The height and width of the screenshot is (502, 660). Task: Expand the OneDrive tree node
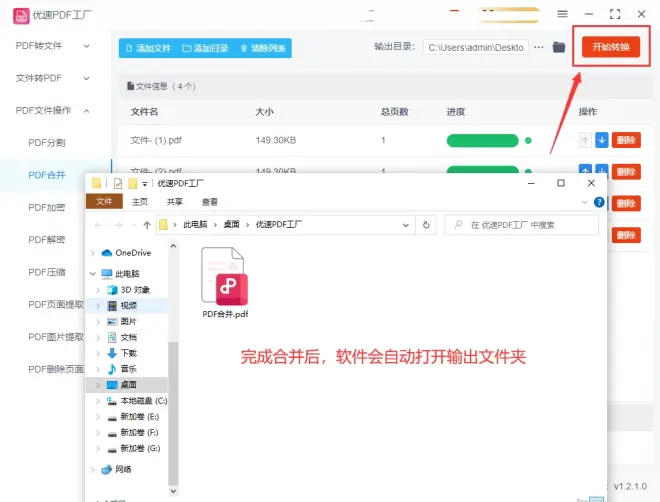[96, 253]
